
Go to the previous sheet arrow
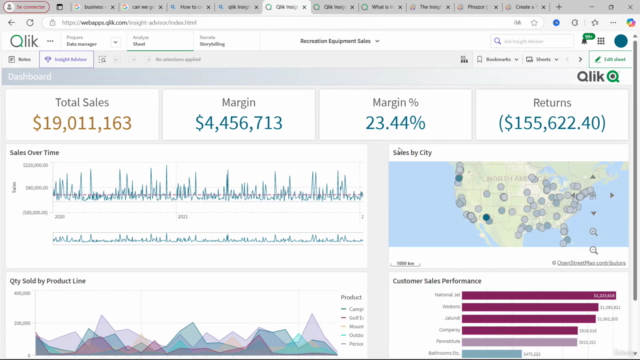click(567, 60)
